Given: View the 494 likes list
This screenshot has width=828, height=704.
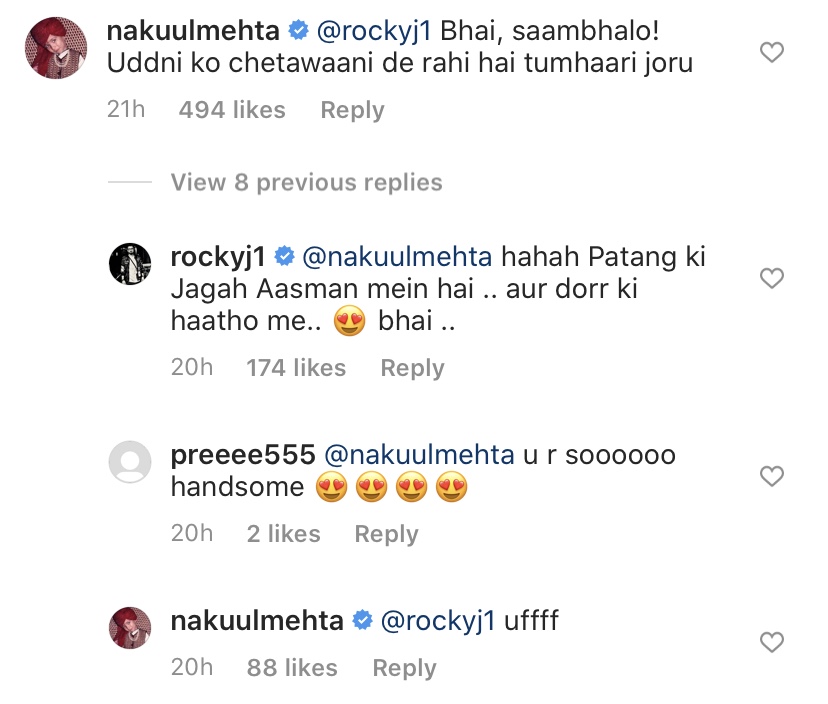Looking at the screenshot, I should pos(232,110).
